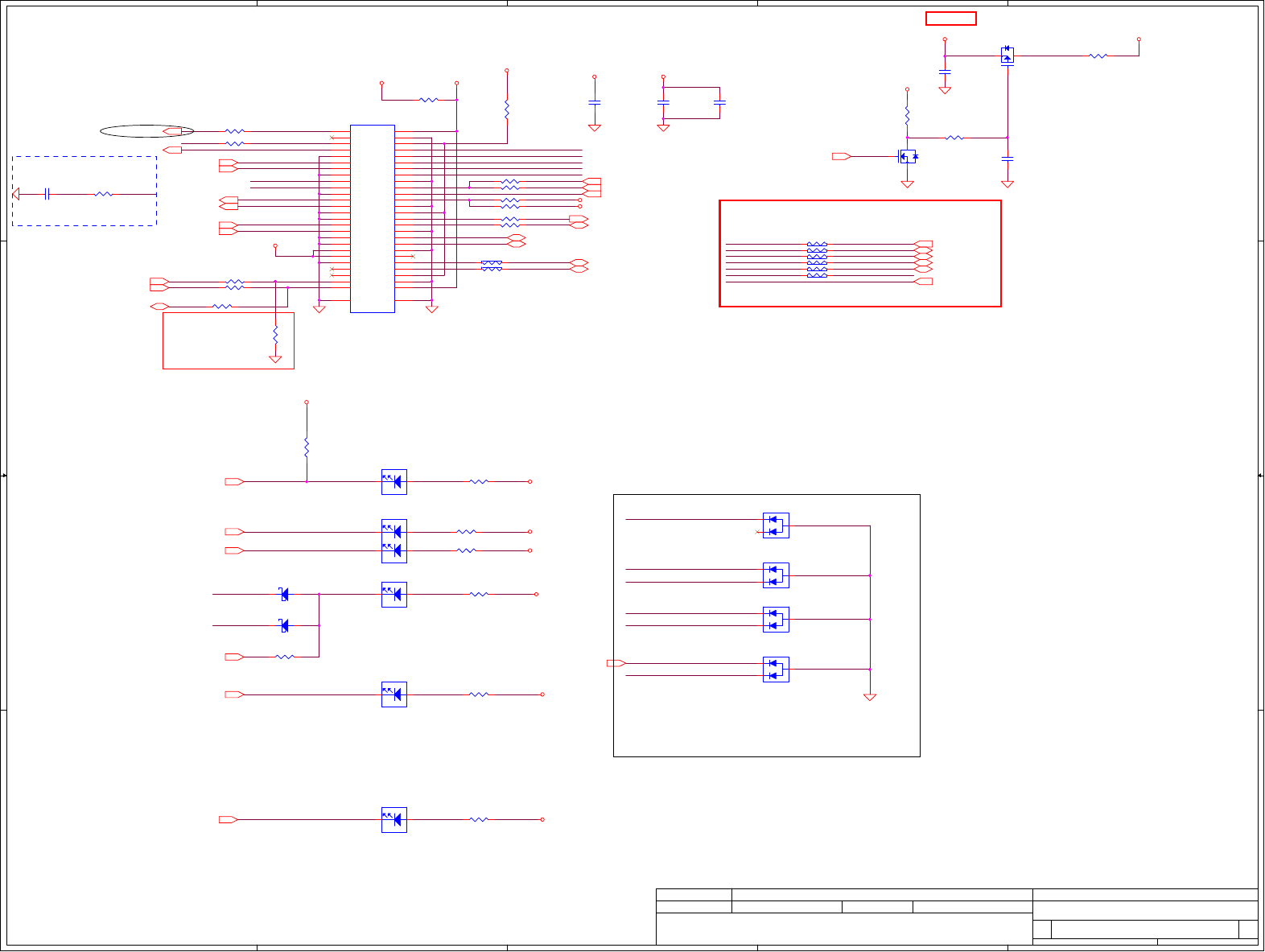Select the lone capacitor with ground near IC
Screen dimensions: 1265x952
coord(595,103)
